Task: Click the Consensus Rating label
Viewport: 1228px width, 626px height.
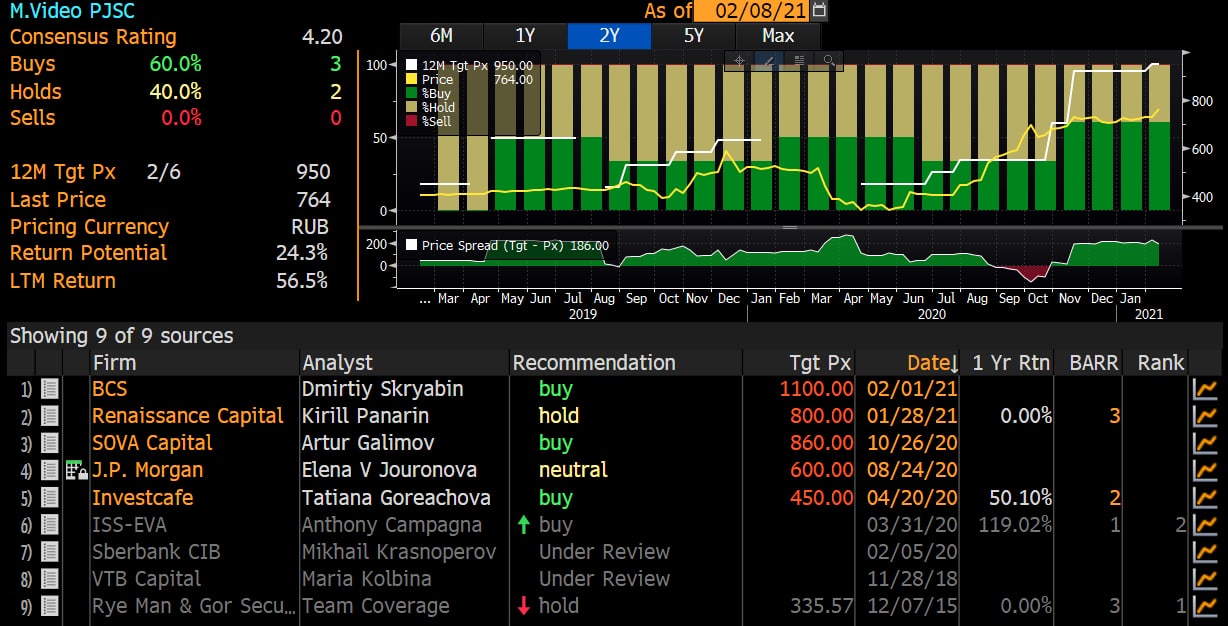Action: [93, 37]
